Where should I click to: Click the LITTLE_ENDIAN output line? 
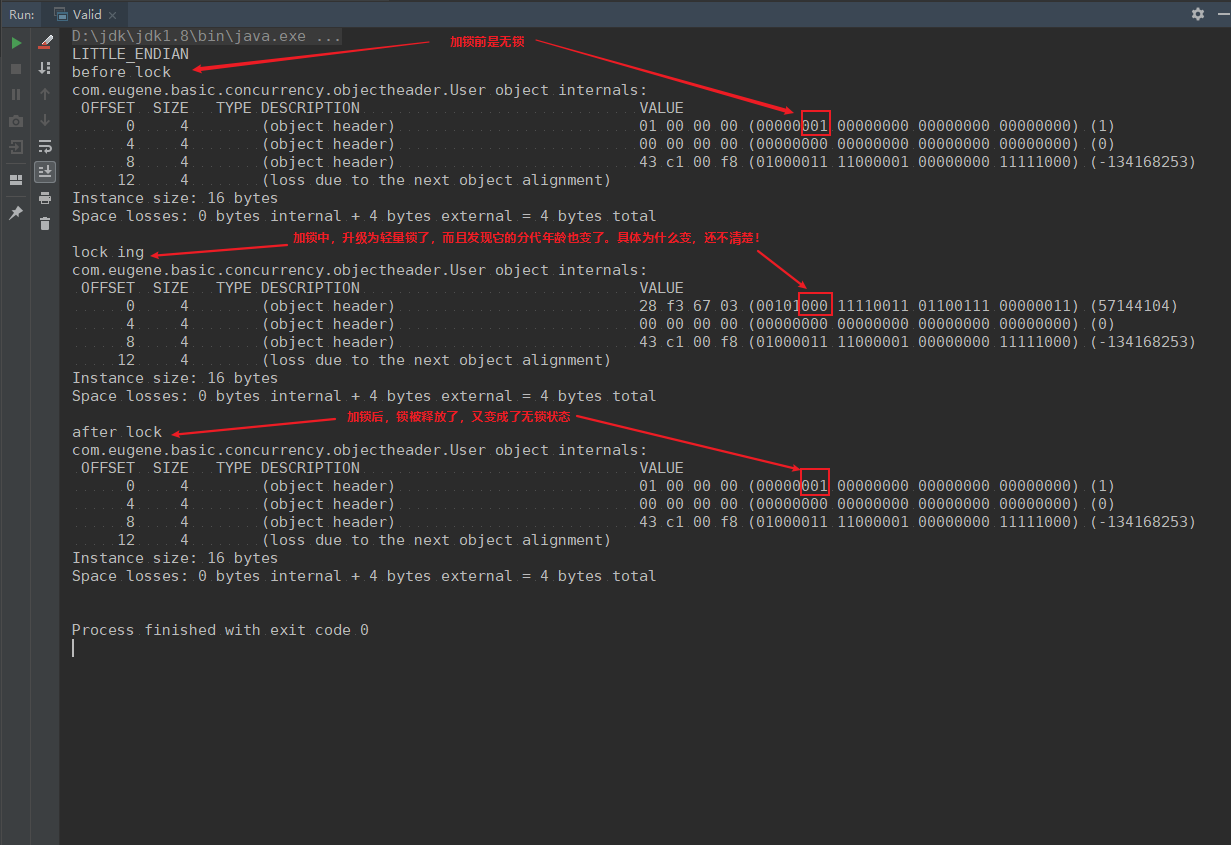(130, 54)
